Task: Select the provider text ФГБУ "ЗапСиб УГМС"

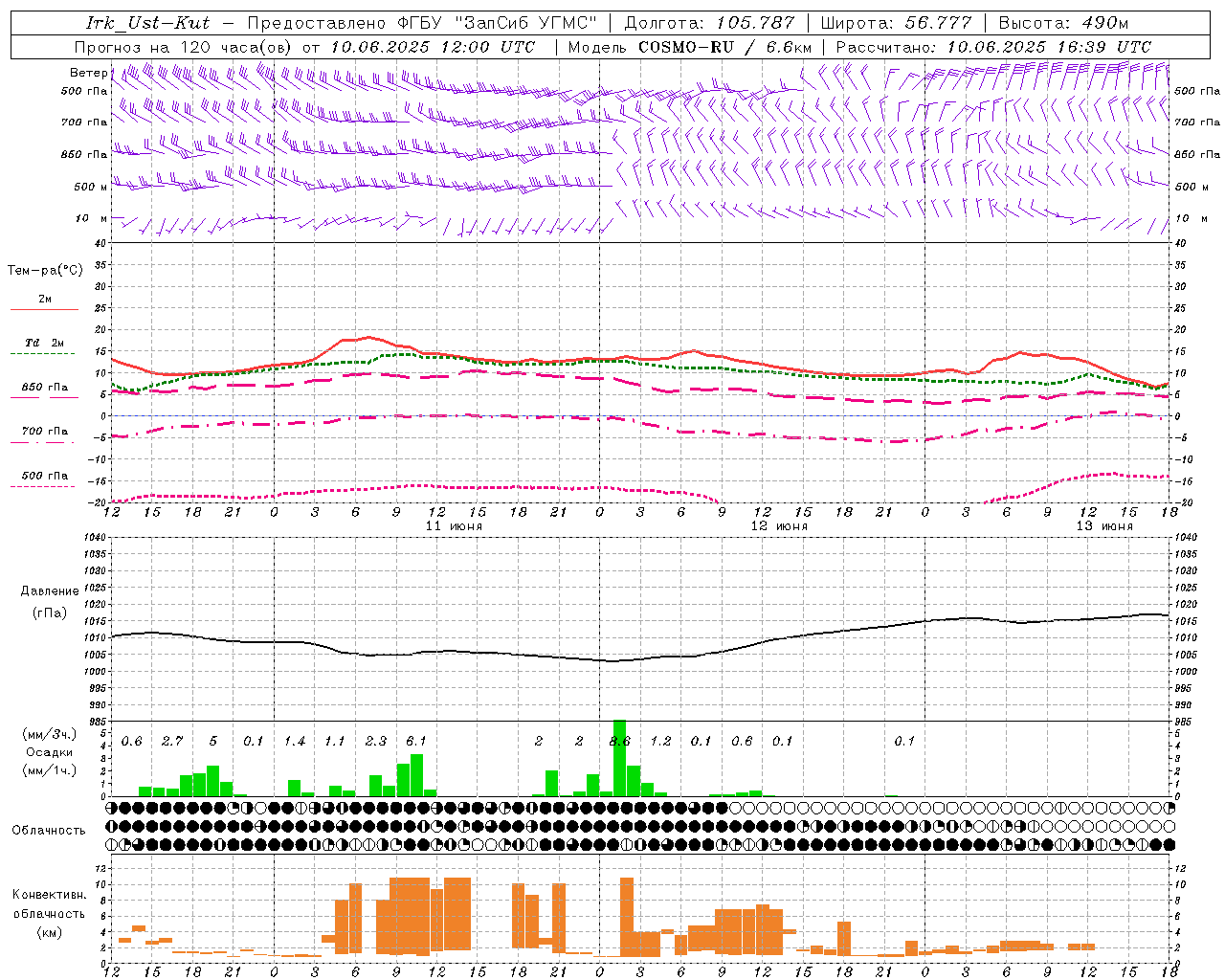Action: pos(497,23)
